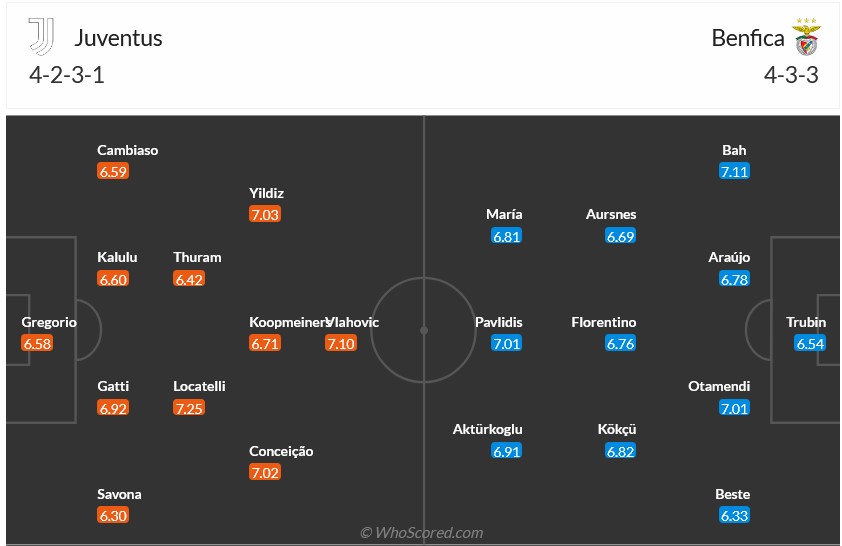Click the Juventus club crest icon
This screenshot has width=842, height=546.
pyautogui.click(x=42, y=37)
